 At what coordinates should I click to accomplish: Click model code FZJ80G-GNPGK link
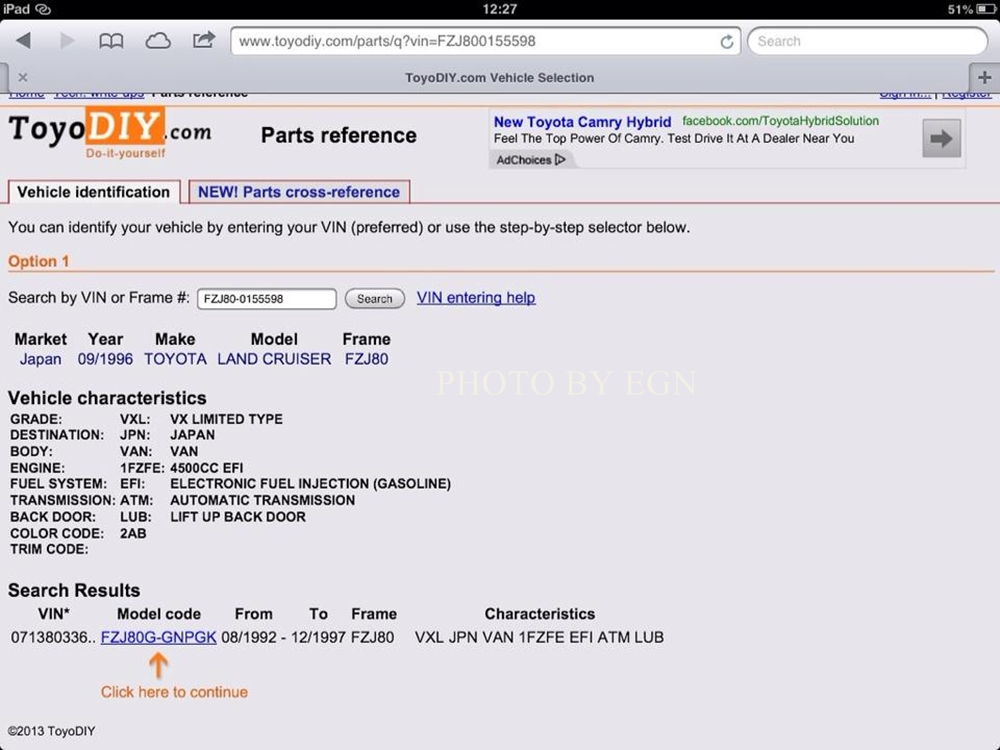[x=158, y=637]
